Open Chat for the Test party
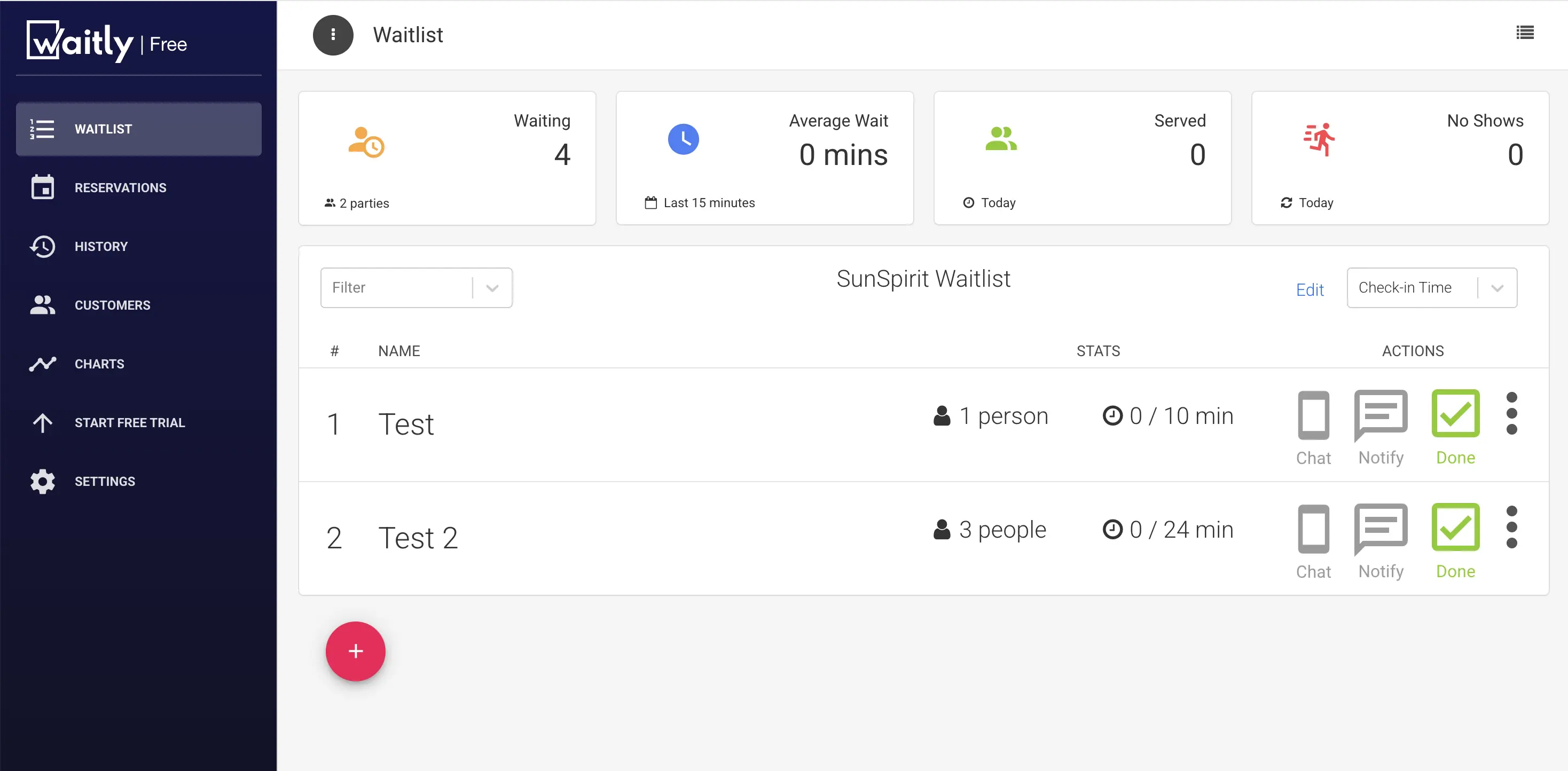This screenshot has width=1568, height=771. pos(1314,428)
